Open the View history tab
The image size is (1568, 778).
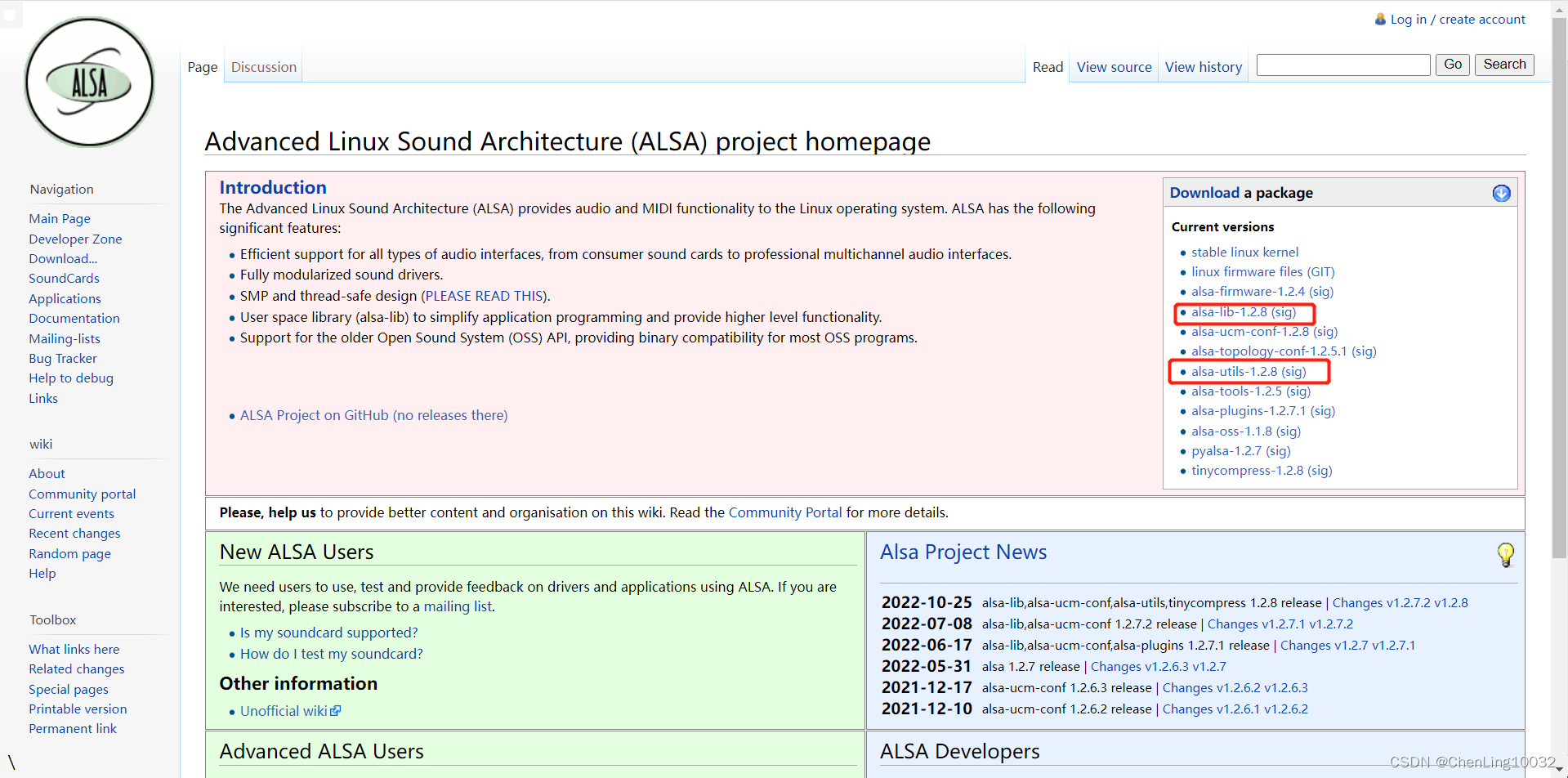(1204, 67)
